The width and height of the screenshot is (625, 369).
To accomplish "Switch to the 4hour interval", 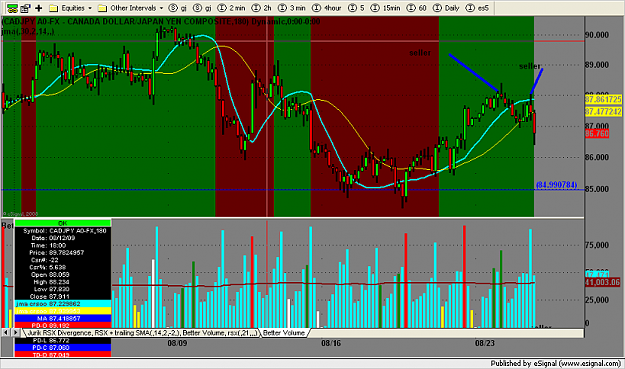I will coord(326,8).
